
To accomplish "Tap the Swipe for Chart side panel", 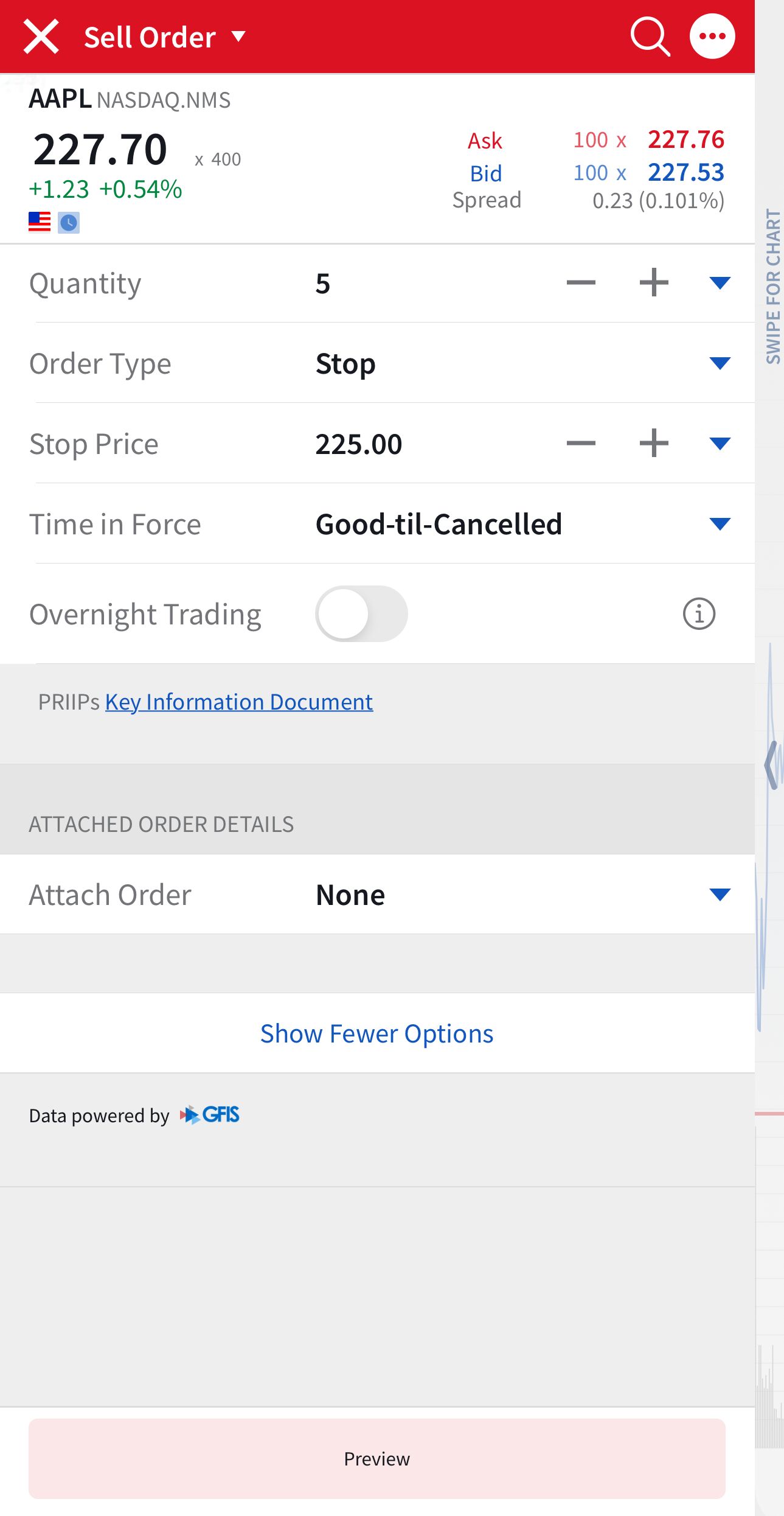I will point(771,286).
